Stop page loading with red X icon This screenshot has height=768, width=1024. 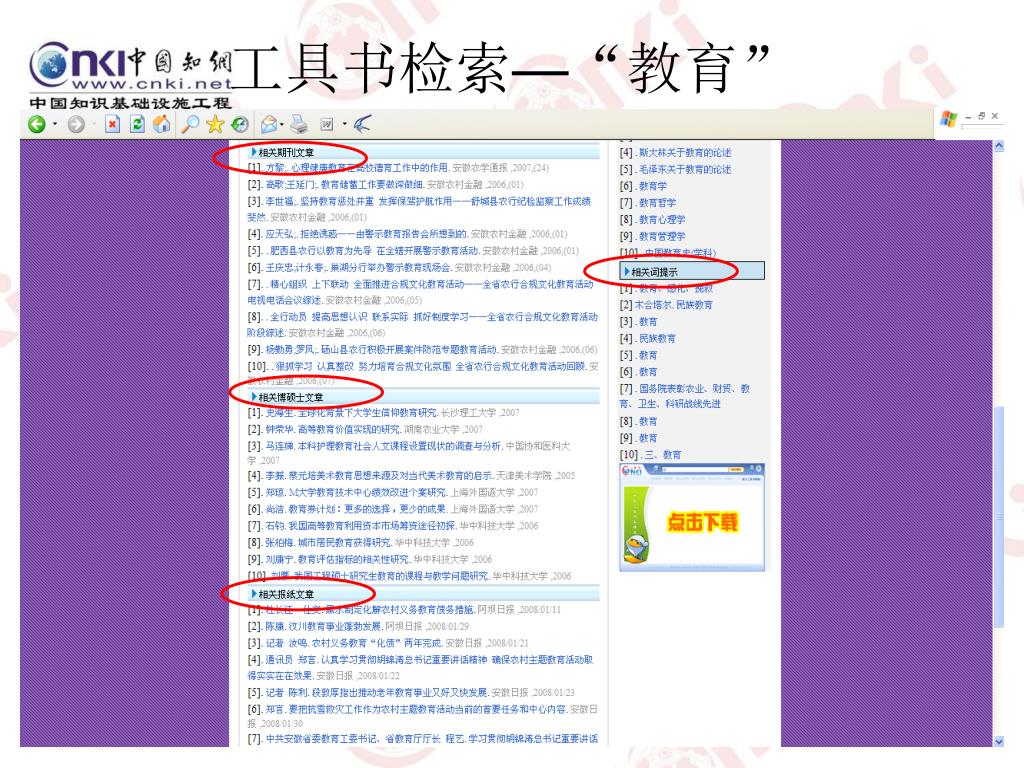(x=113, y=124)
